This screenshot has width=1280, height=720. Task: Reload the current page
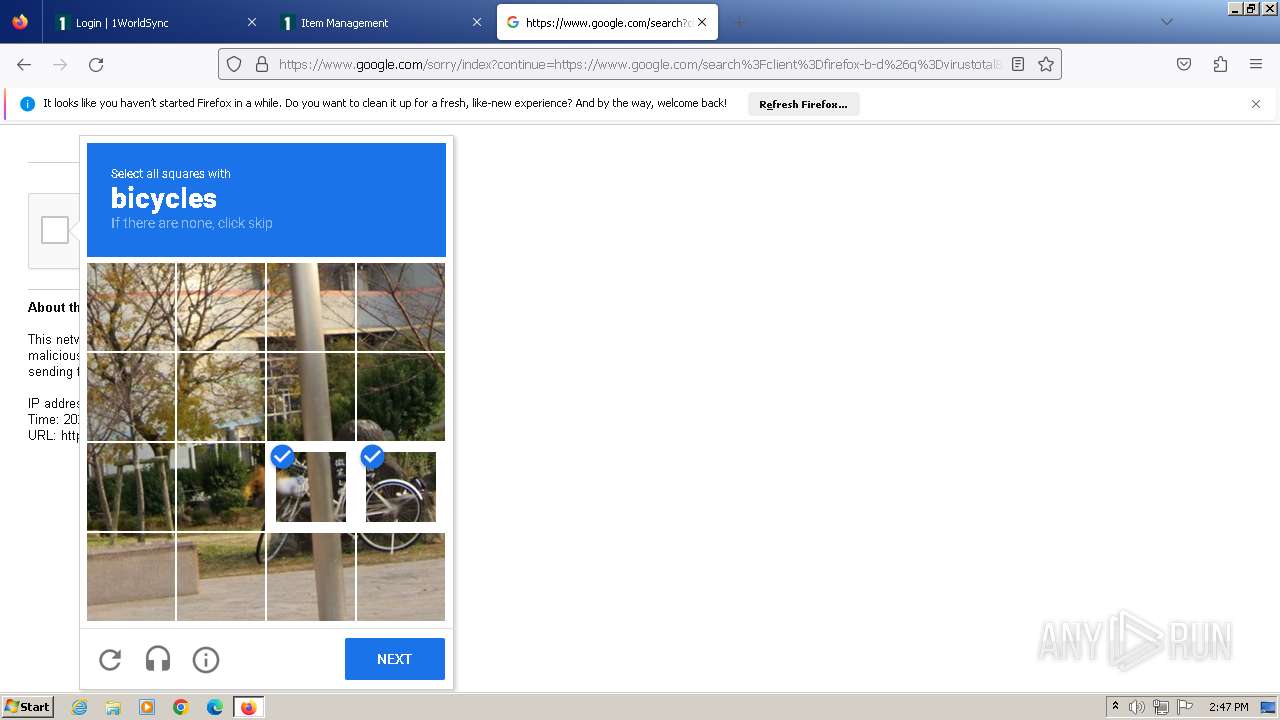(x=96, y=64)
